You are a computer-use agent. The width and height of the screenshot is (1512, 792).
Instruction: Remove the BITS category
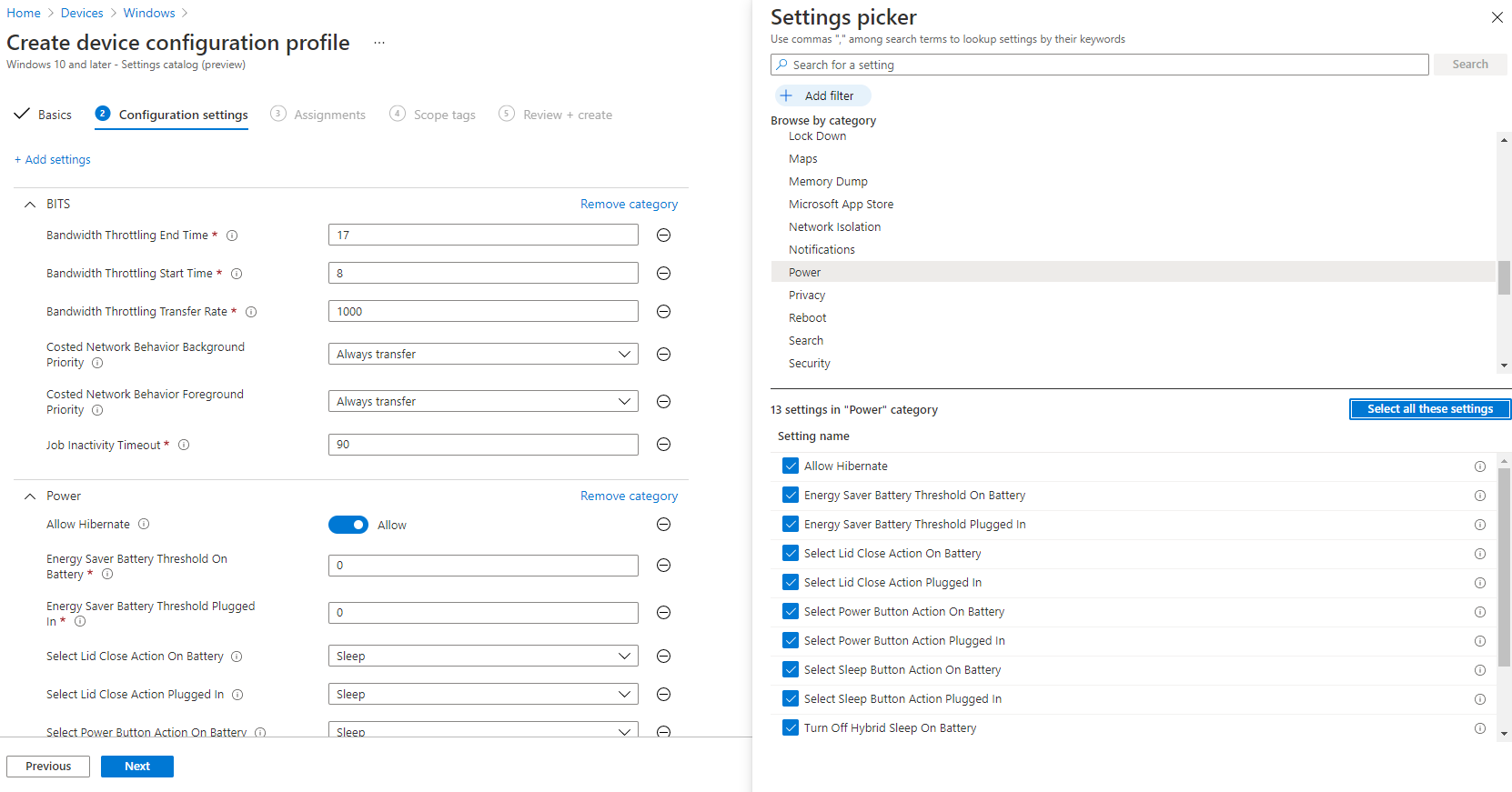click(630, 205)
